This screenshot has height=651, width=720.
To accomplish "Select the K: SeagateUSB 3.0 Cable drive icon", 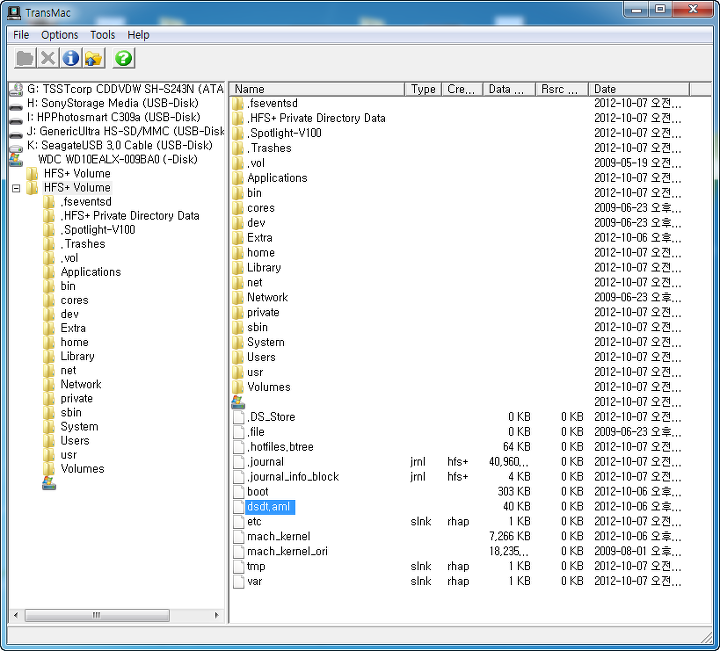I will (16, 148).
